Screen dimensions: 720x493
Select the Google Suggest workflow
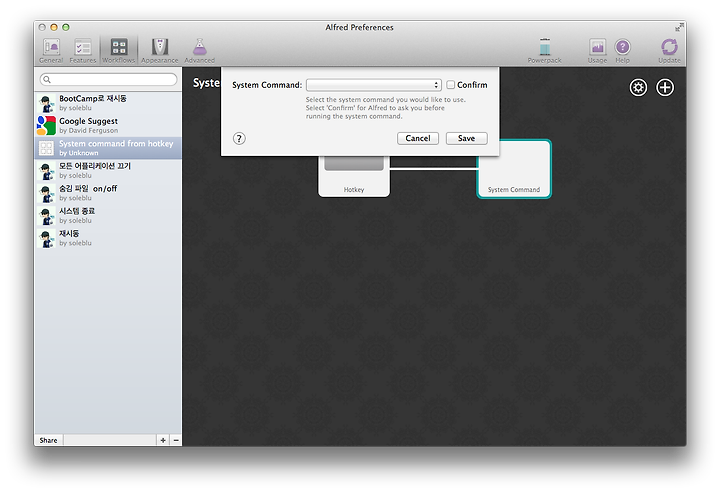(x=108, y=125)
